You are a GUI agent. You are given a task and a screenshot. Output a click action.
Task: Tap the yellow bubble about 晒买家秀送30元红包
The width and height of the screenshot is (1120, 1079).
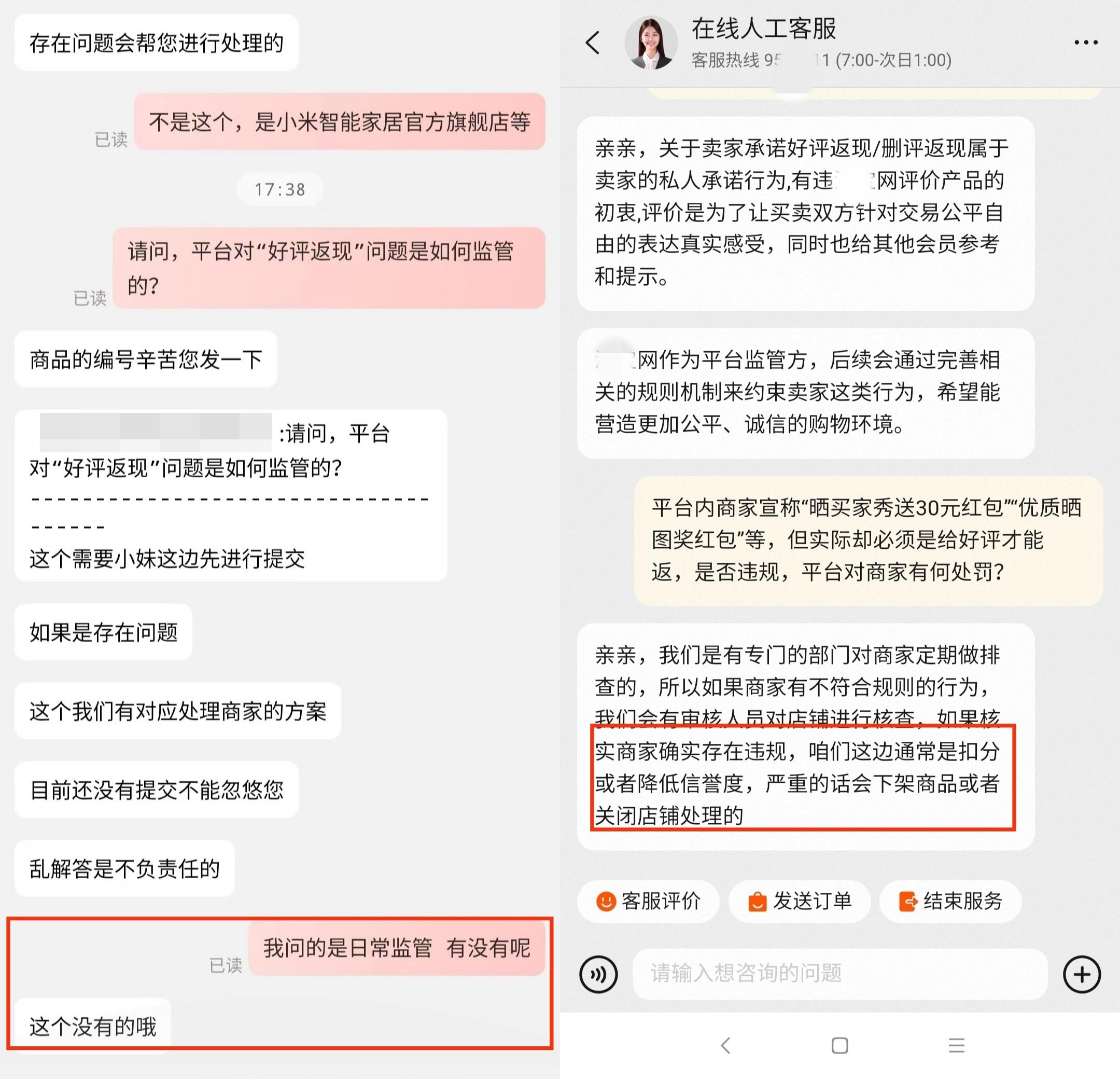click(868, 541)
